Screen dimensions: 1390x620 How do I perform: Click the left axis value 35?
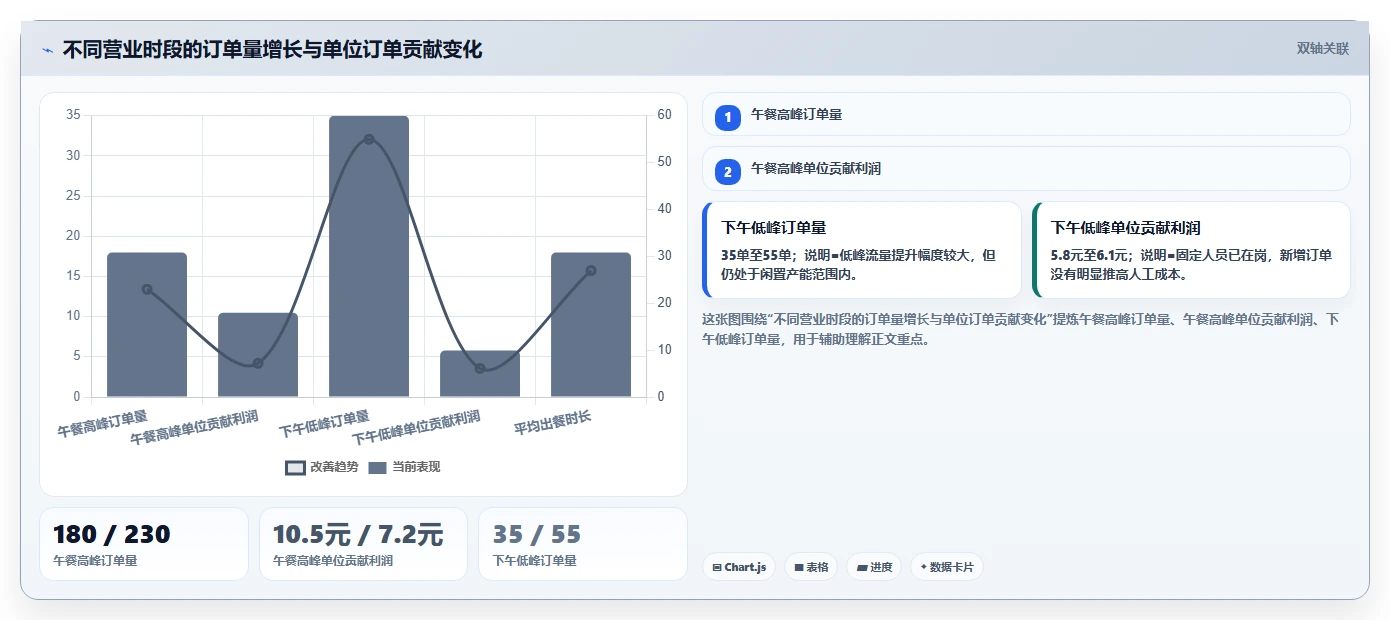point(73,115)
